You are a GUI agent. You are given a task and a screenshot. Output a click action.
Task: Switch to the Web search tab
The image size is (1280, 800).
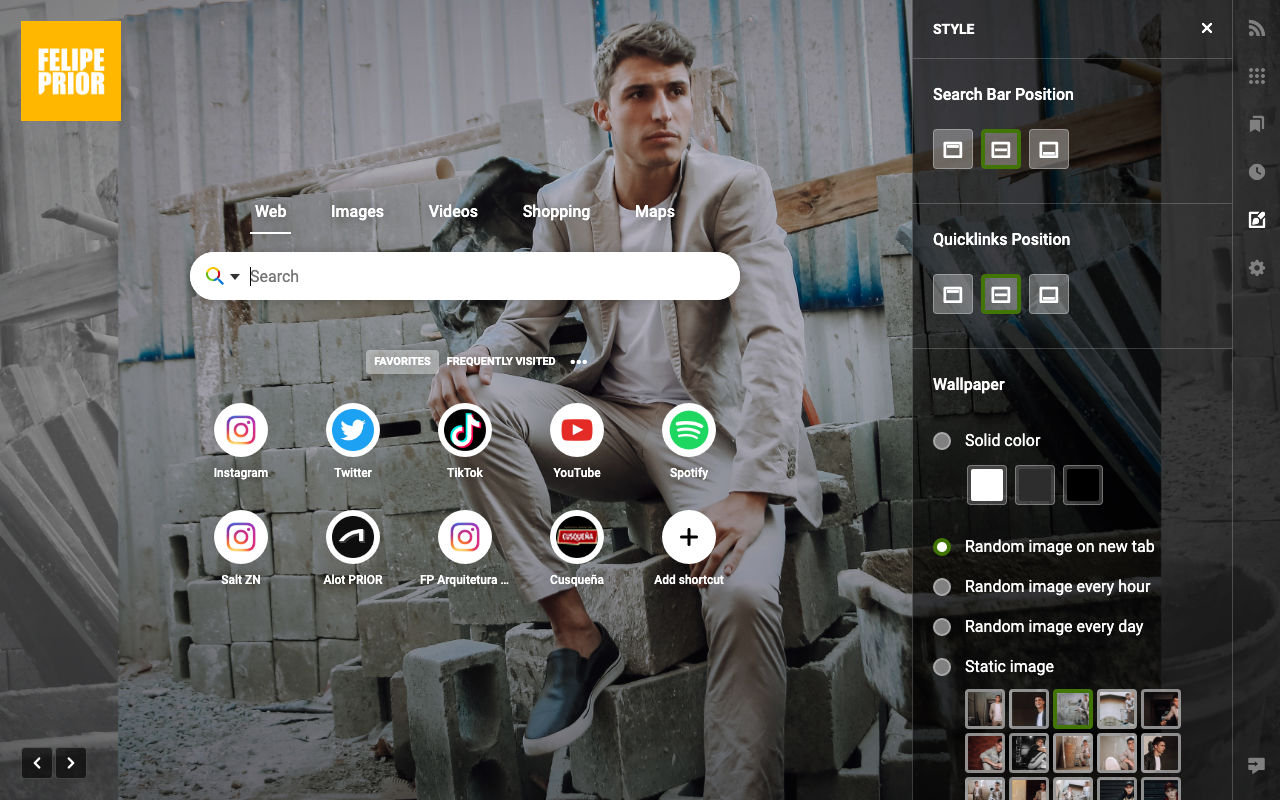[x=270, y=211]
